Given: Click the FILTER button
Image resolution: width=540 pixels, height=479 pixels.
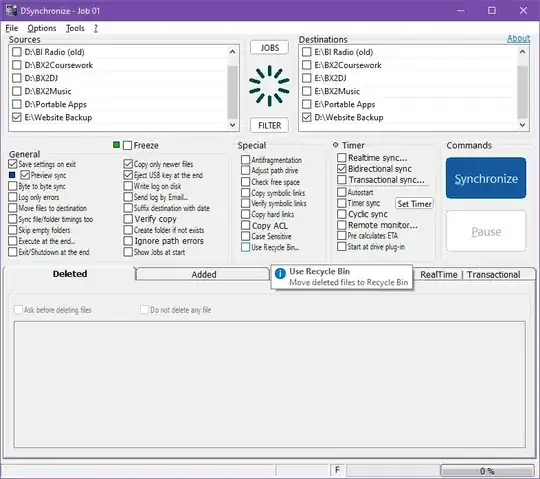Looking at the screenshot, I should 269,125.
